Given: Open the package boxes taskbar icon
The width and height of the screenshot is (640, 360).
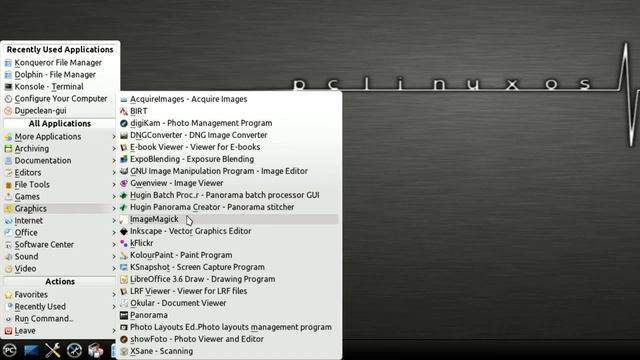Looking at the screenshot, I should (x=96, y=350).
